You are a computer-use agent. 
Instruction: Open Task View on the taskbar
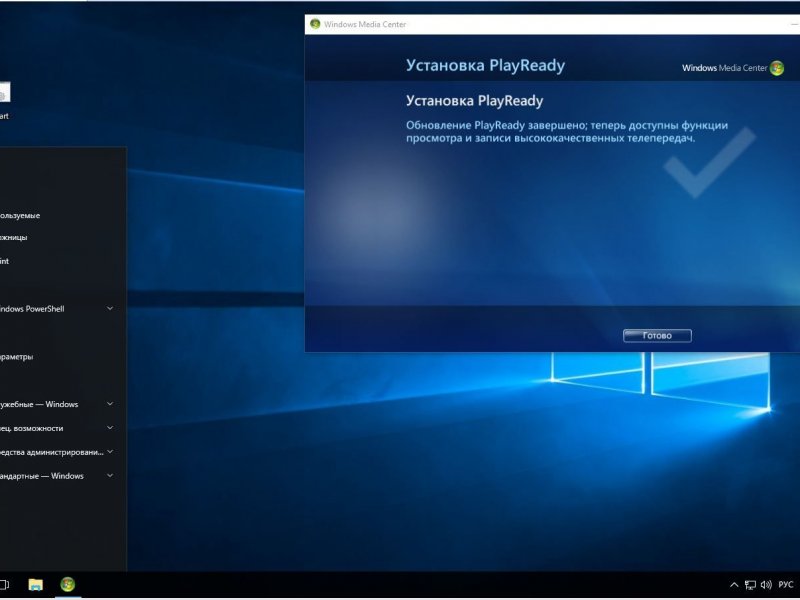pos(5,584)
